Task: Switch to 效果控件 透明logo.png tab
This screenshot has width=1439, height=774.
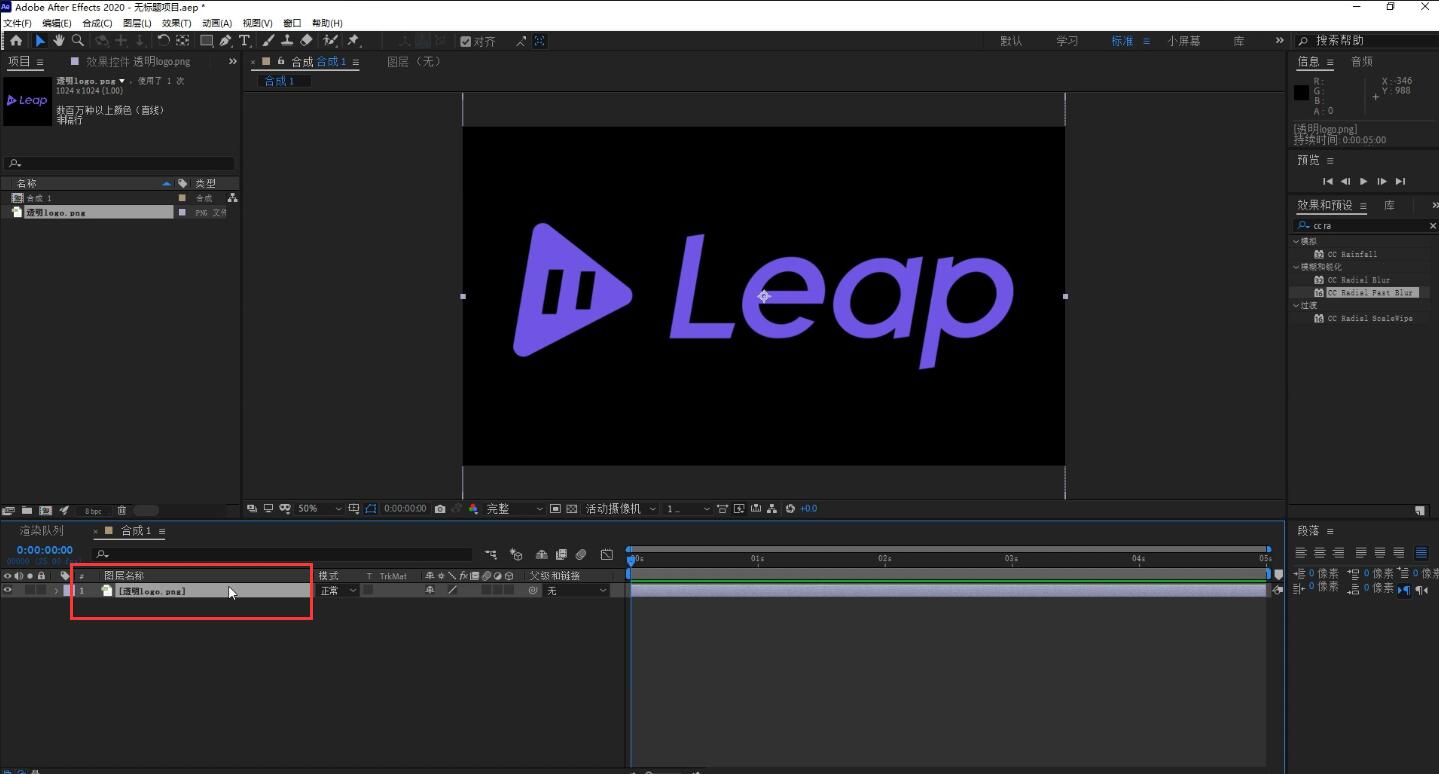Action: tap(138, 62)
